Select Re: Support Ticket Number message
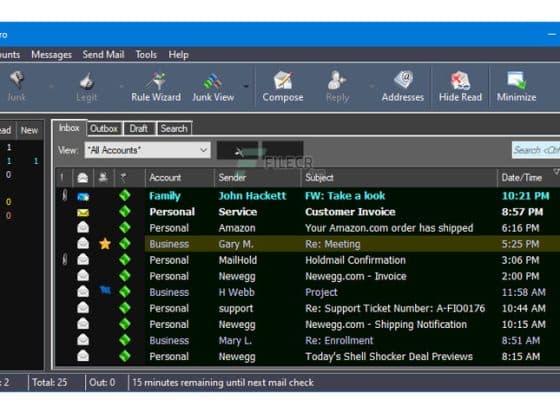The image size is (560, 420). click(395, 308)
